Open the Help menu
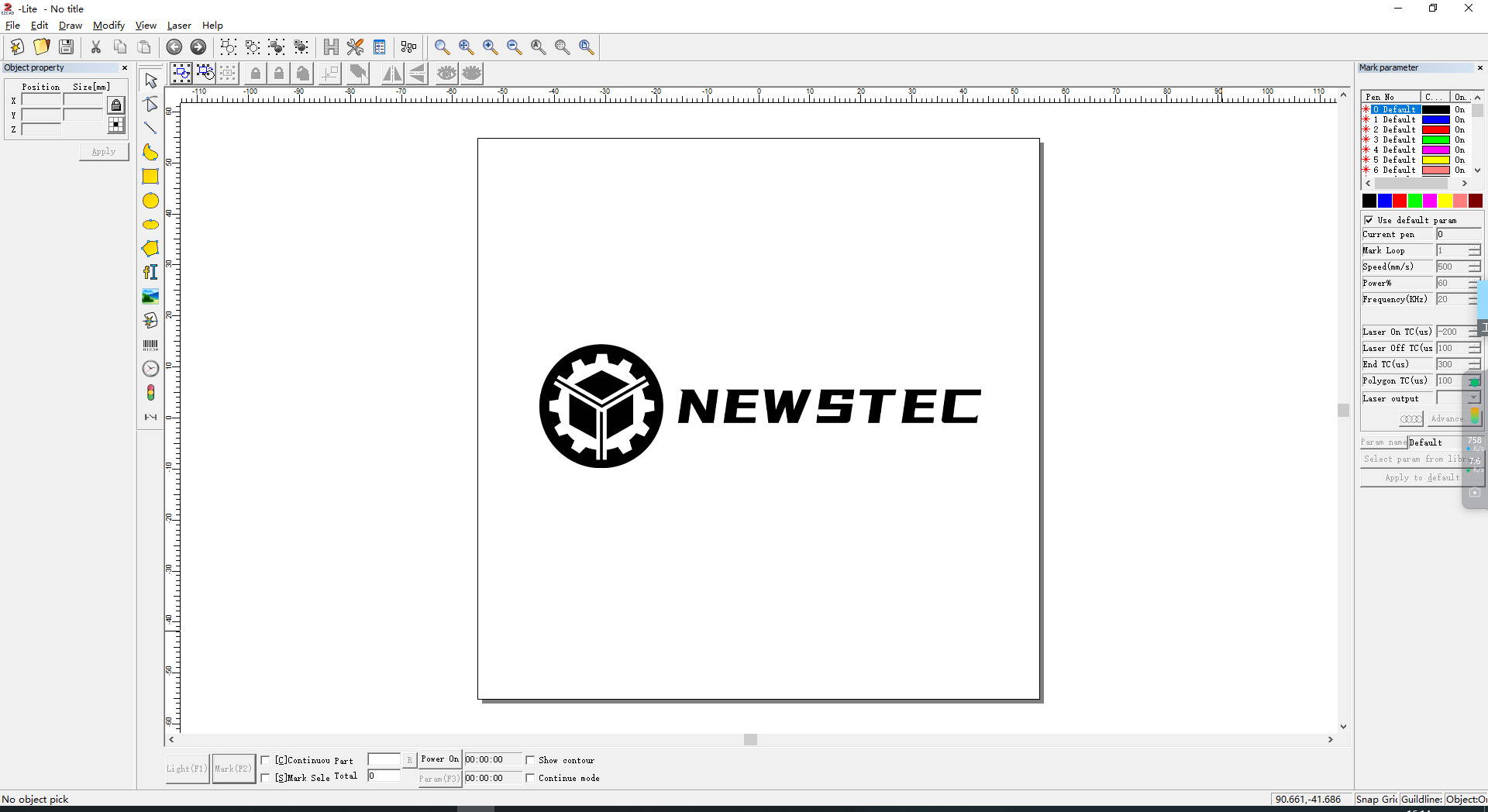Viewport: 1488px width, 812px height. [212, 26]
